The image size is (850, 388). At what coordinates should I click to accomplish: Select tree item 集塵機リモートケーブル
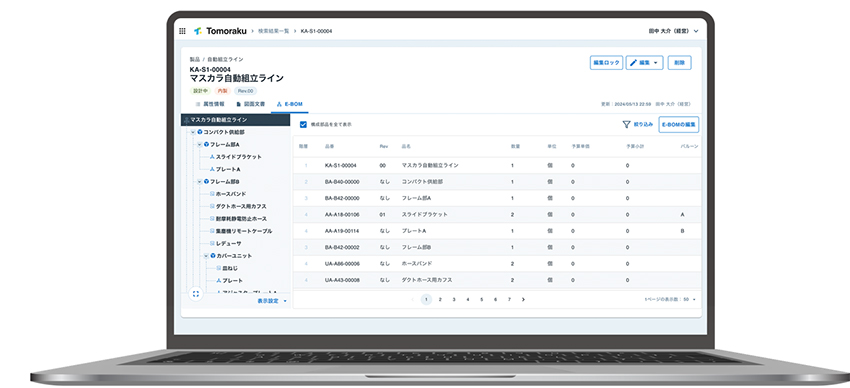coord(244,231)
